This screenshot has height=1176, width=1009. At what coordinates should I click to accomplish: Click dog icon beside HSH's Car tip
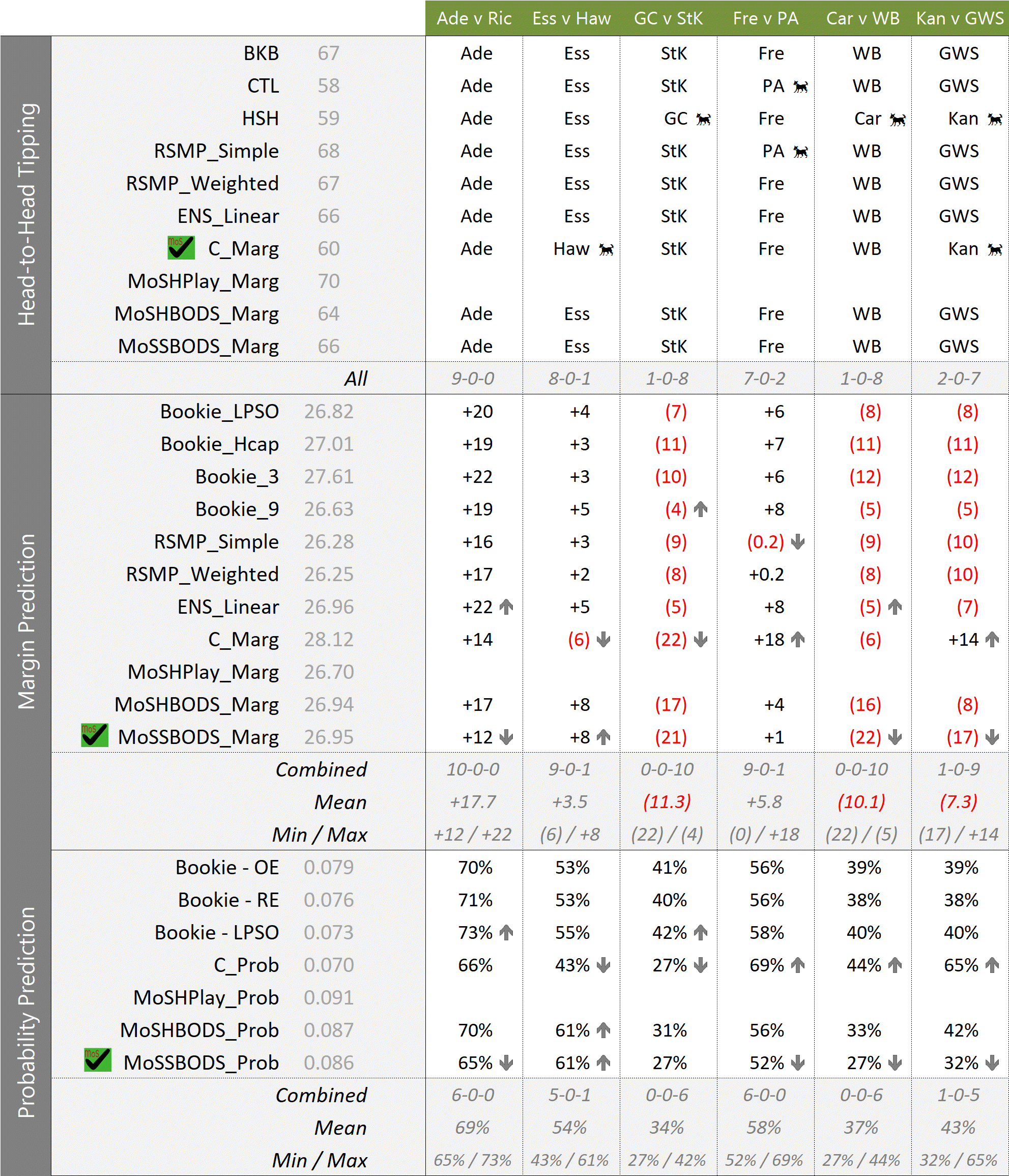click(897, 119)
